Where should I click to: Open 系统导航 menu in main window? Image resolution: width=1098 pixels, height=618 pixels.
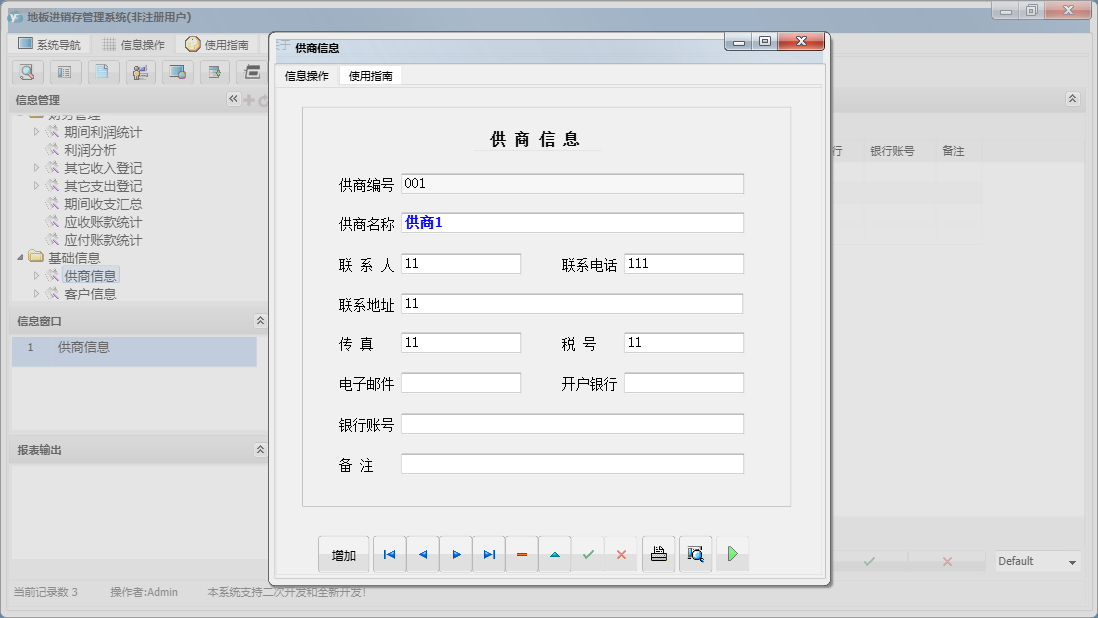pos(50,44)
